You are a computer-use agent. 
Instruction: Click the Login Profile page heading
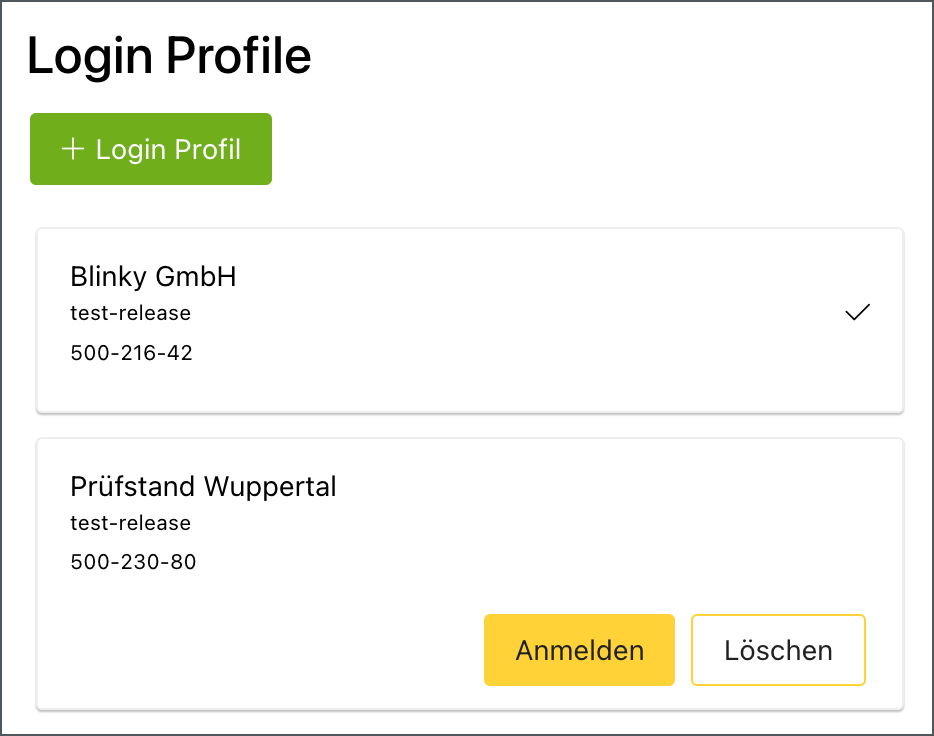tap(169, 56)
